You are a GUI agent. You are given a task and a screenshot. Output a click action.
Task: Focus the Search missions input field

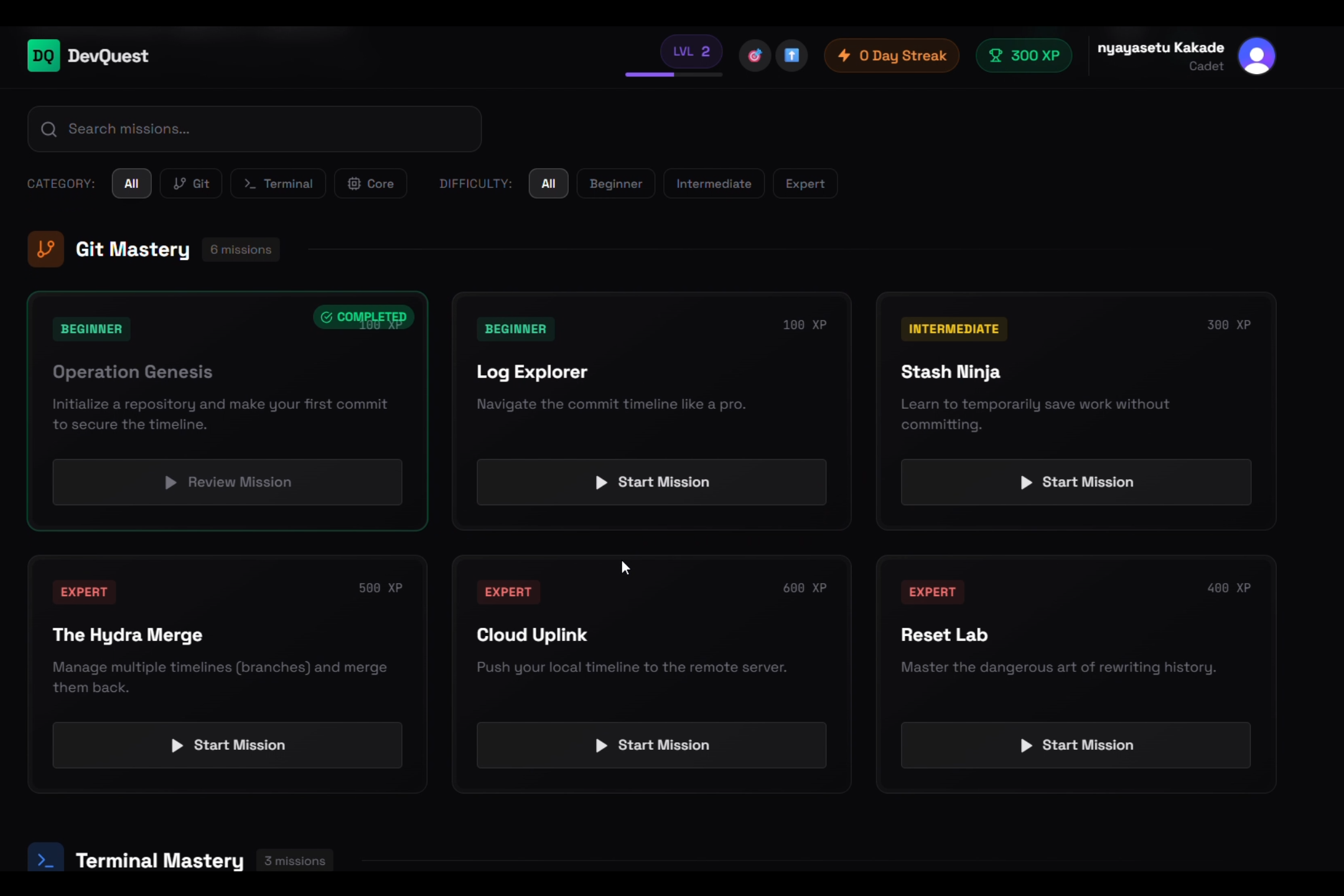coord(268,129)
